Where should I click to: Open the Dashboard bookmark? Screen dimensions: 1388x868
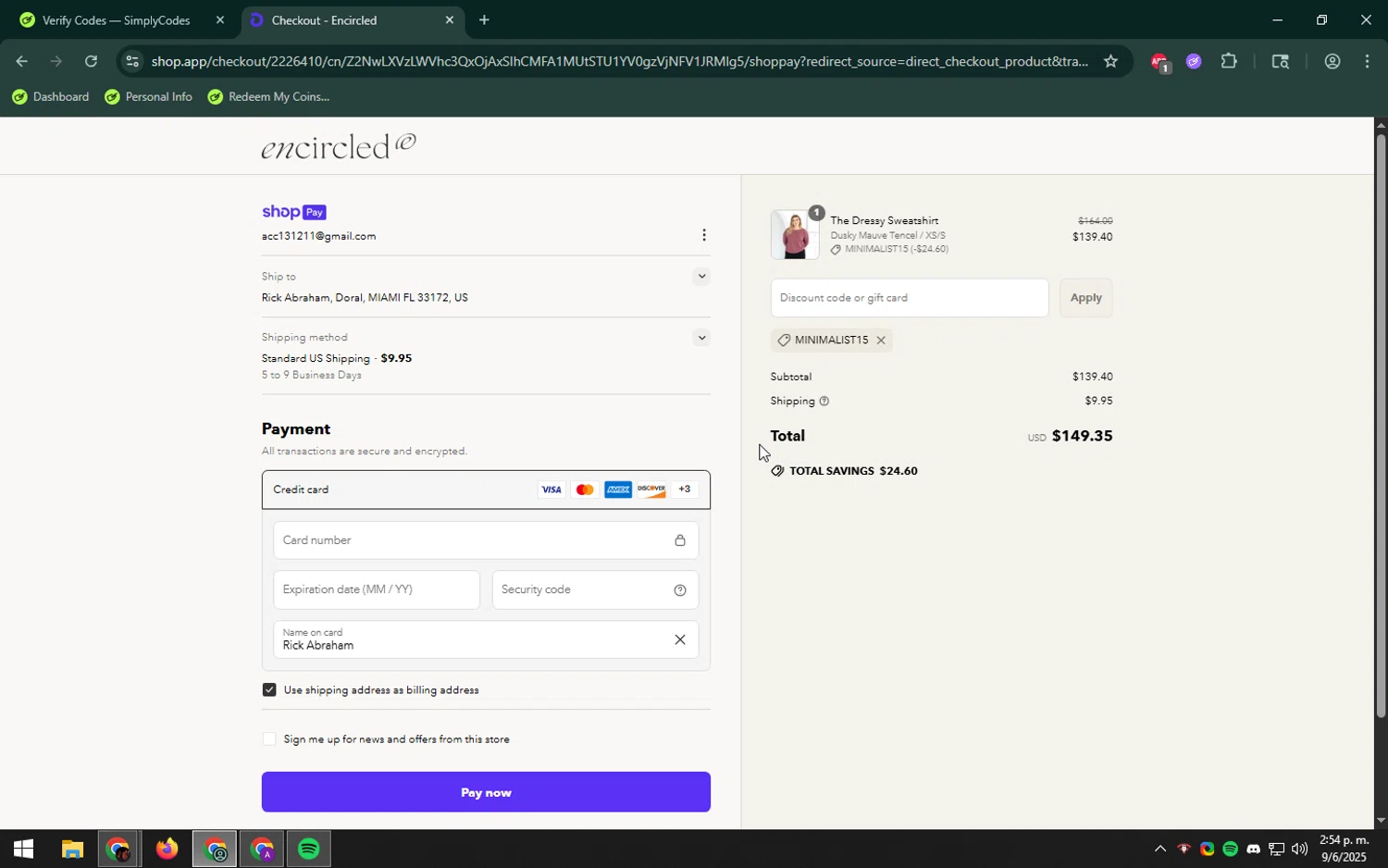(51, 97)
